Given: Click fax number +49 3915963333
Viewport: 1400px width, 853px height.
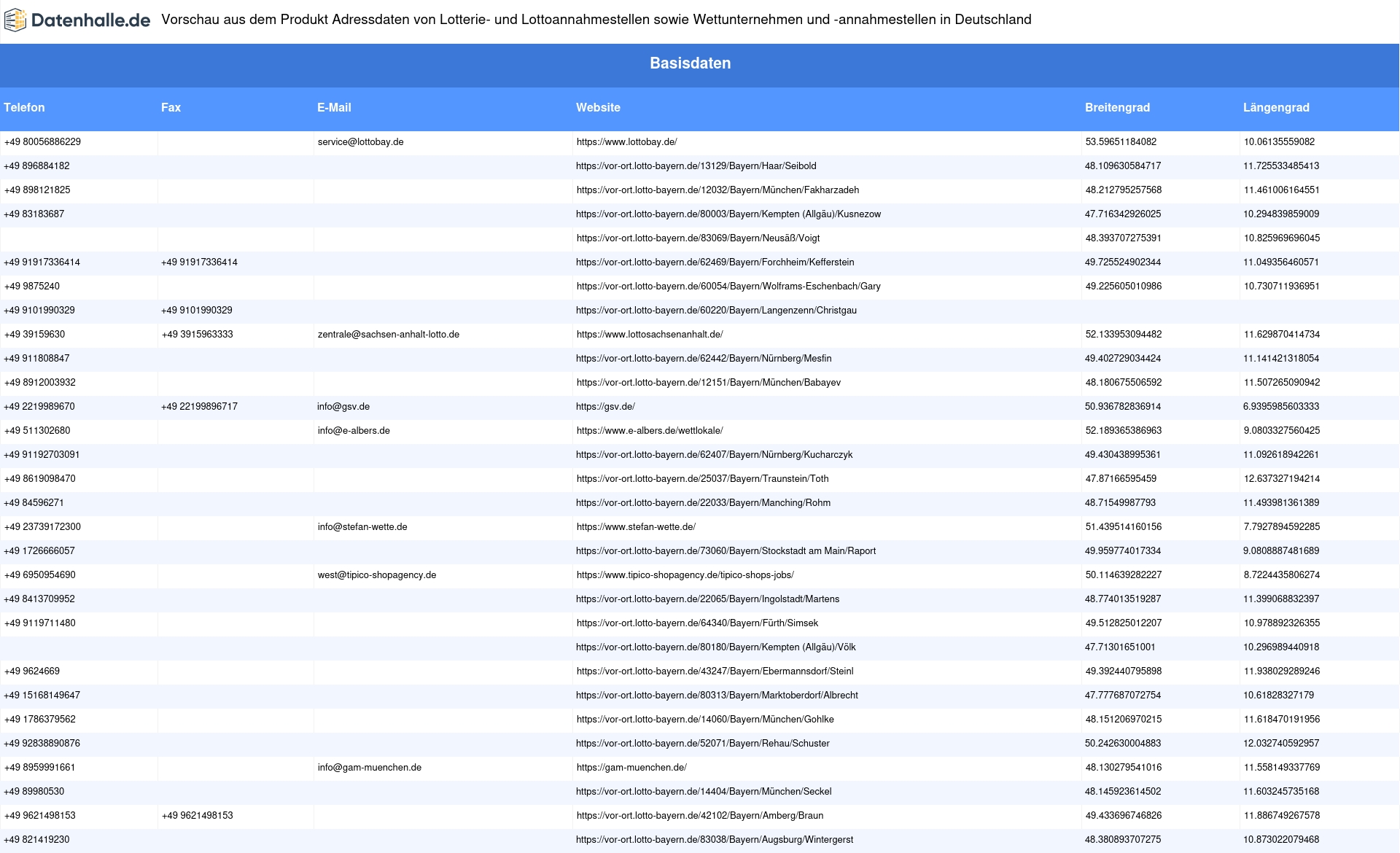Looking at the screenshot, I should click(197, 335).
